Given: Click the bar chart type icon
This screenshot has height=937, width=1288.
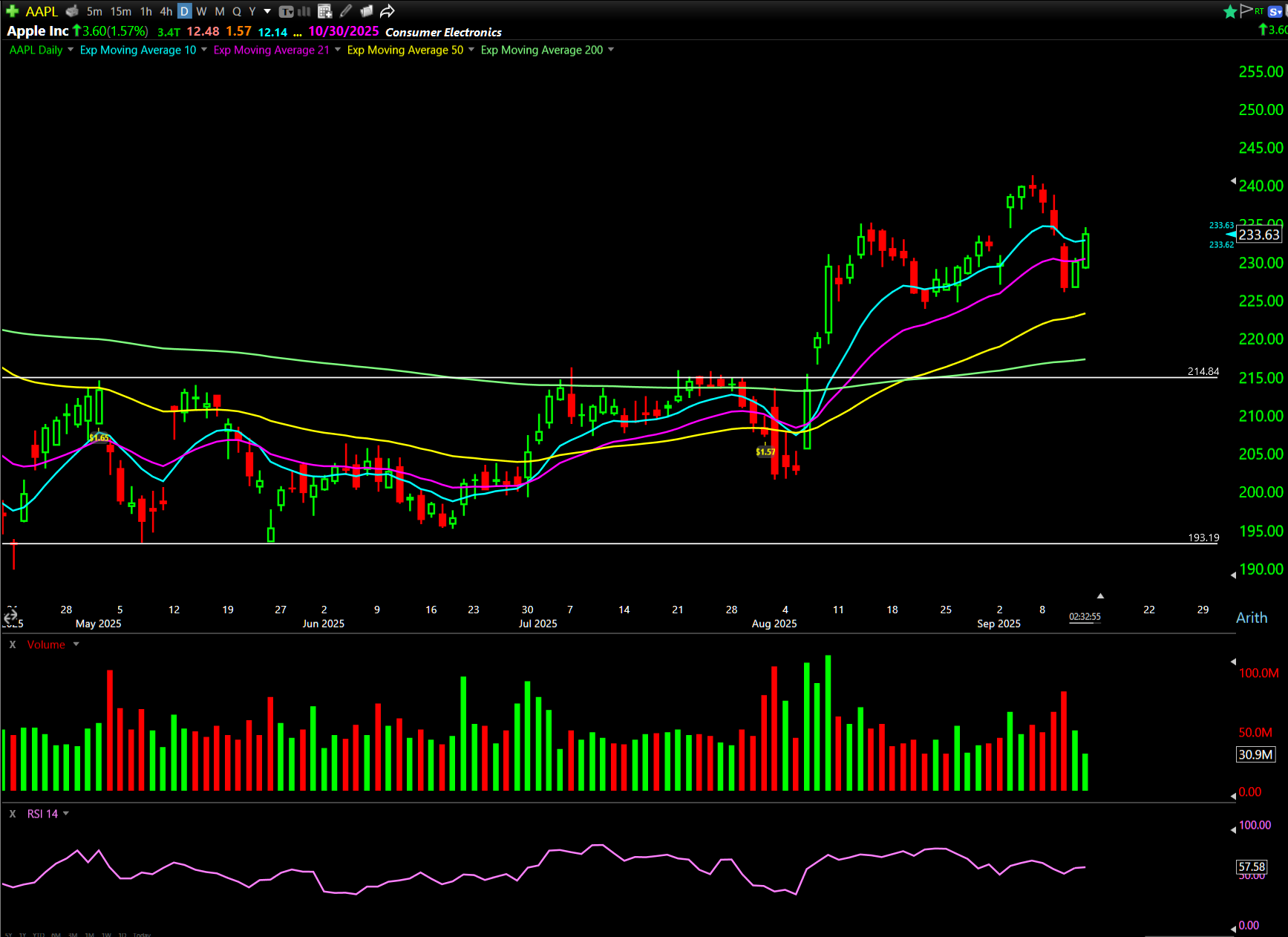Looking at the screenshot, I should 304,11.
